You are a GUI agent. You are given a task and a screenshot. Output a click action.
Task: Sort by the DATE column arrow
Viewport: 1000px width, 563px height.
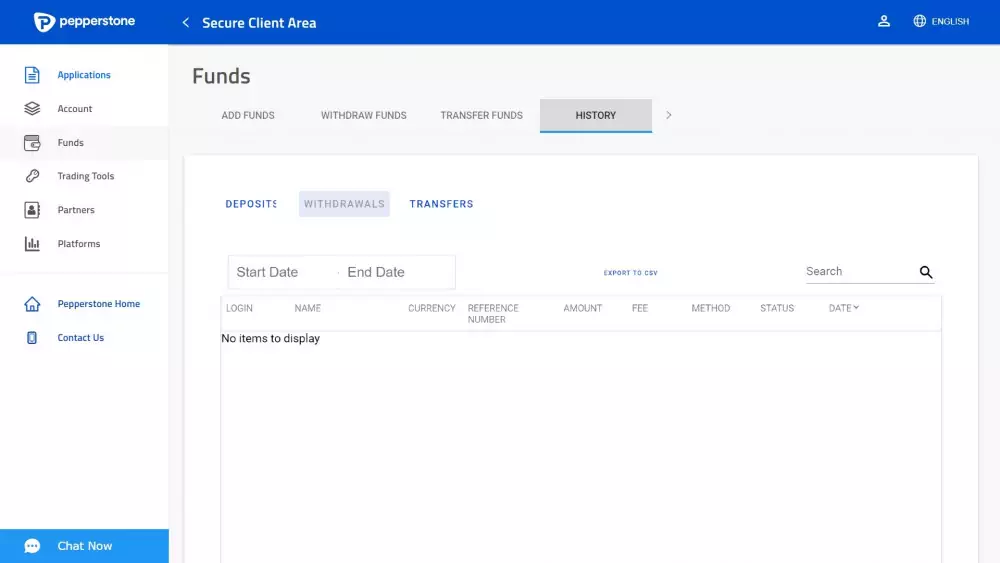pos(856,307)
